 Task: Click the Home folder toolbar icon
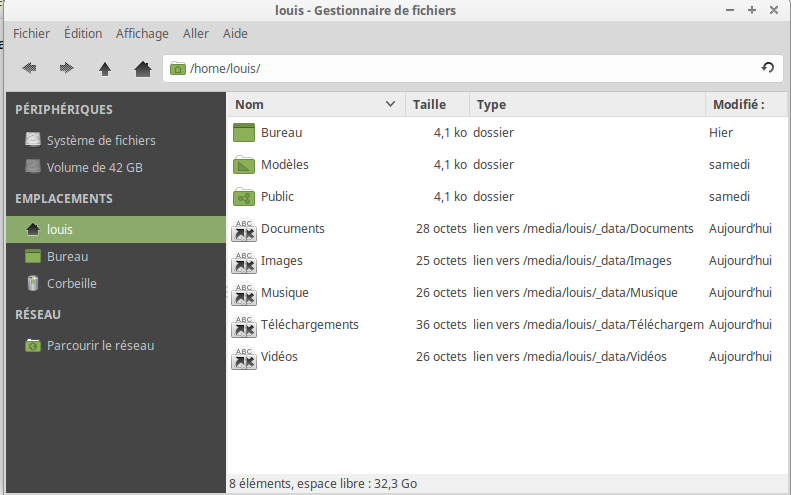point(143,69)
